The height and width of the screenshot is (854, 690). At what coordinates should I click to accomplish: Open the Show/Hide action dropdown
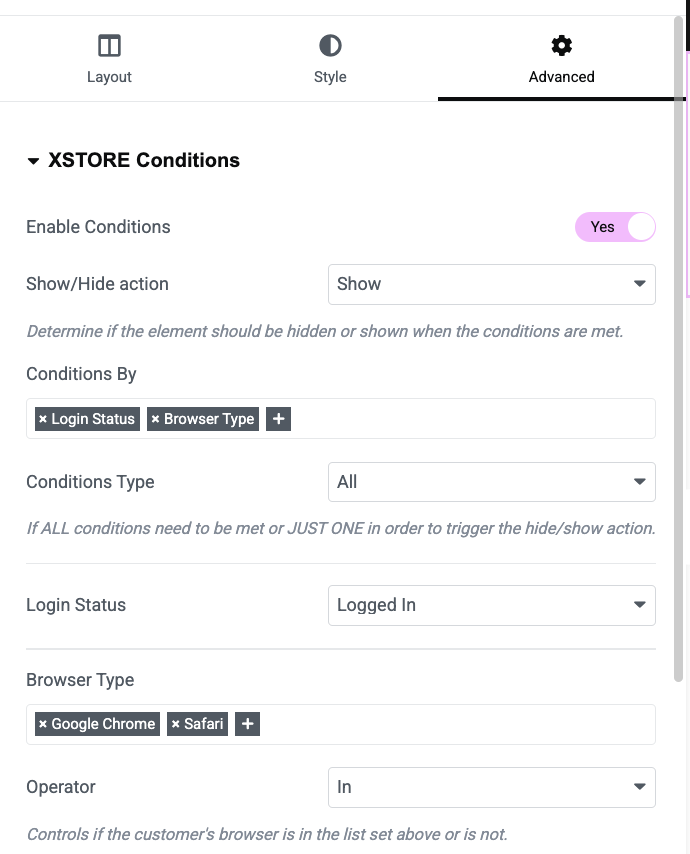click(491, 284)
